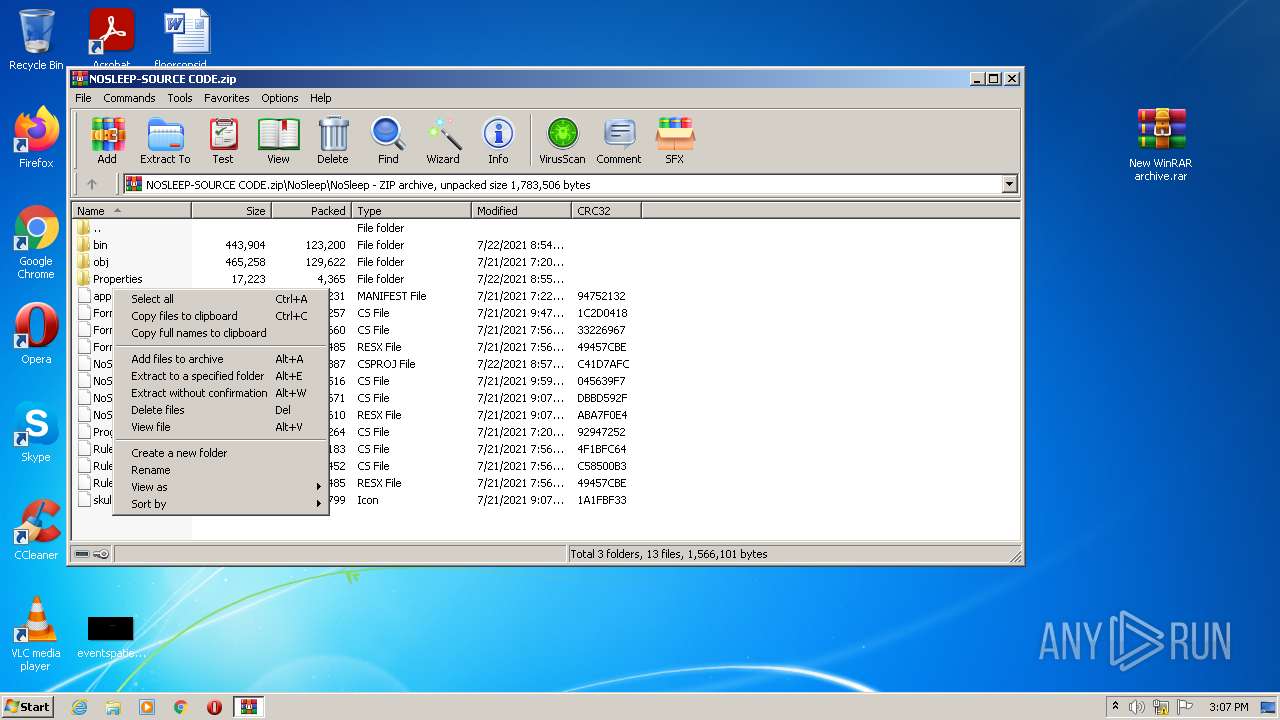Sort by the Modified column header

pyautogui.click(x=521, y=211)
